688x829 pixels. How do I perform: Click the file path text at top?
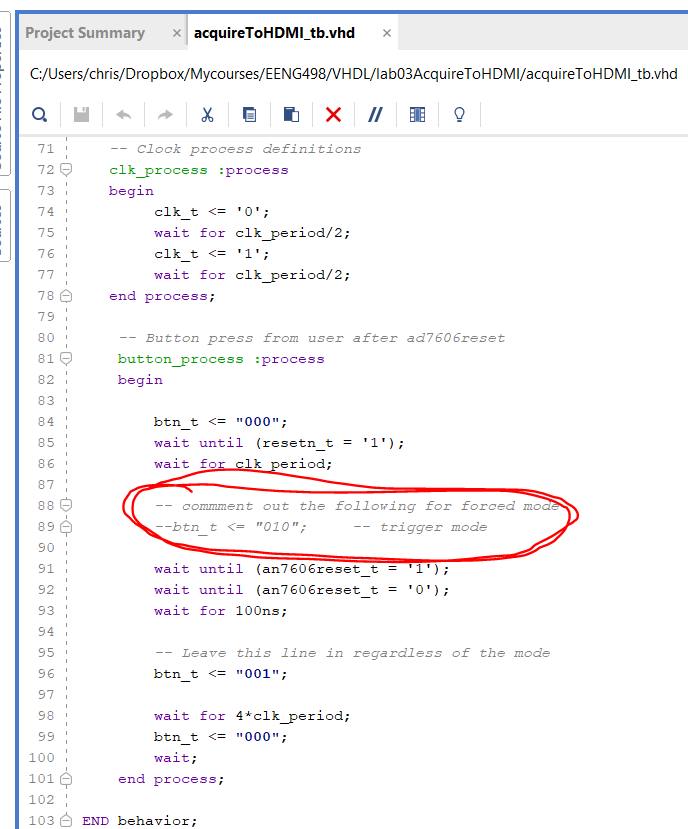(353, 73)
